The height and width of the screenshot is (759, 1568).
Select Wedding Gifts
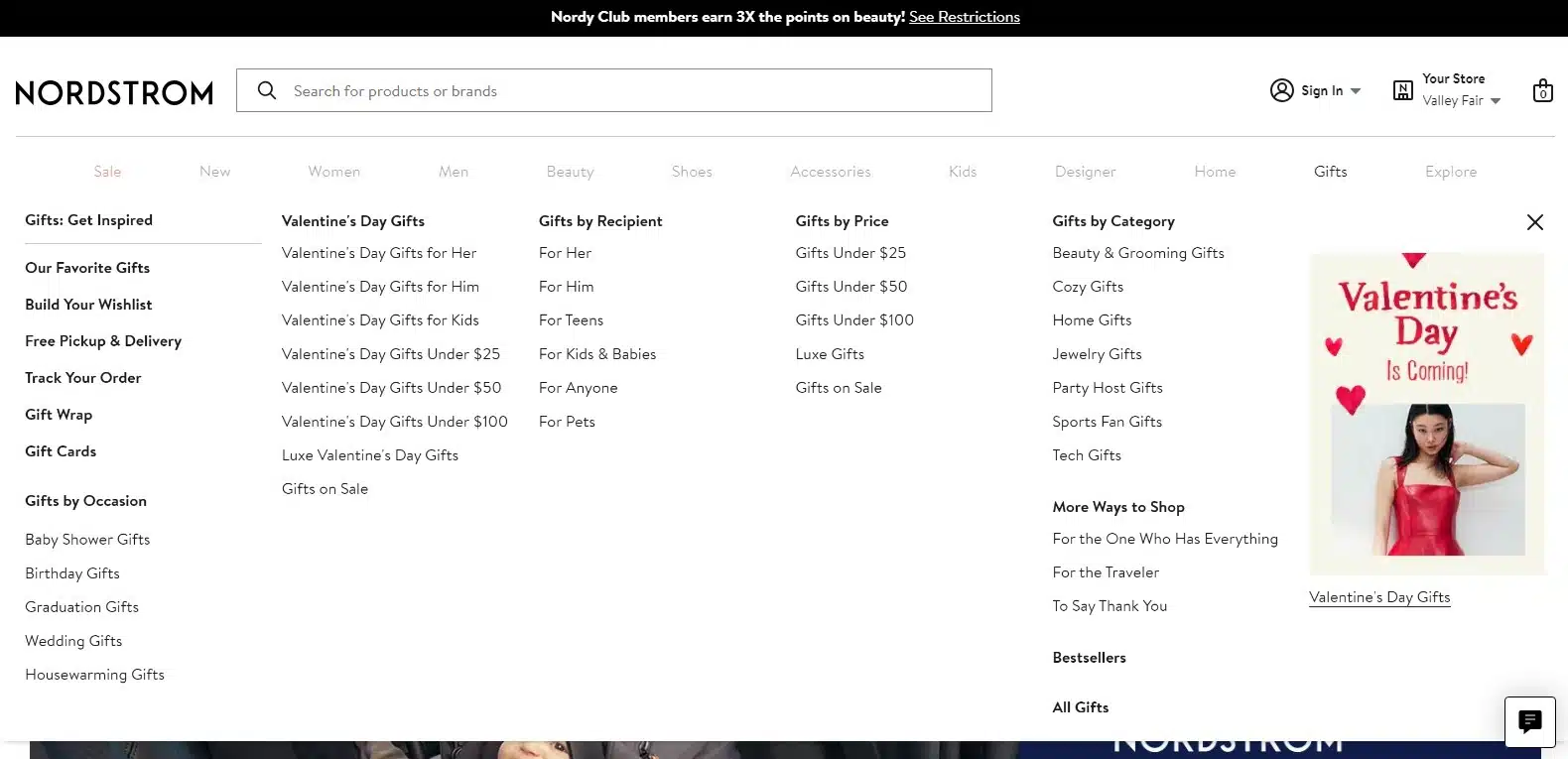pos(73,641)
